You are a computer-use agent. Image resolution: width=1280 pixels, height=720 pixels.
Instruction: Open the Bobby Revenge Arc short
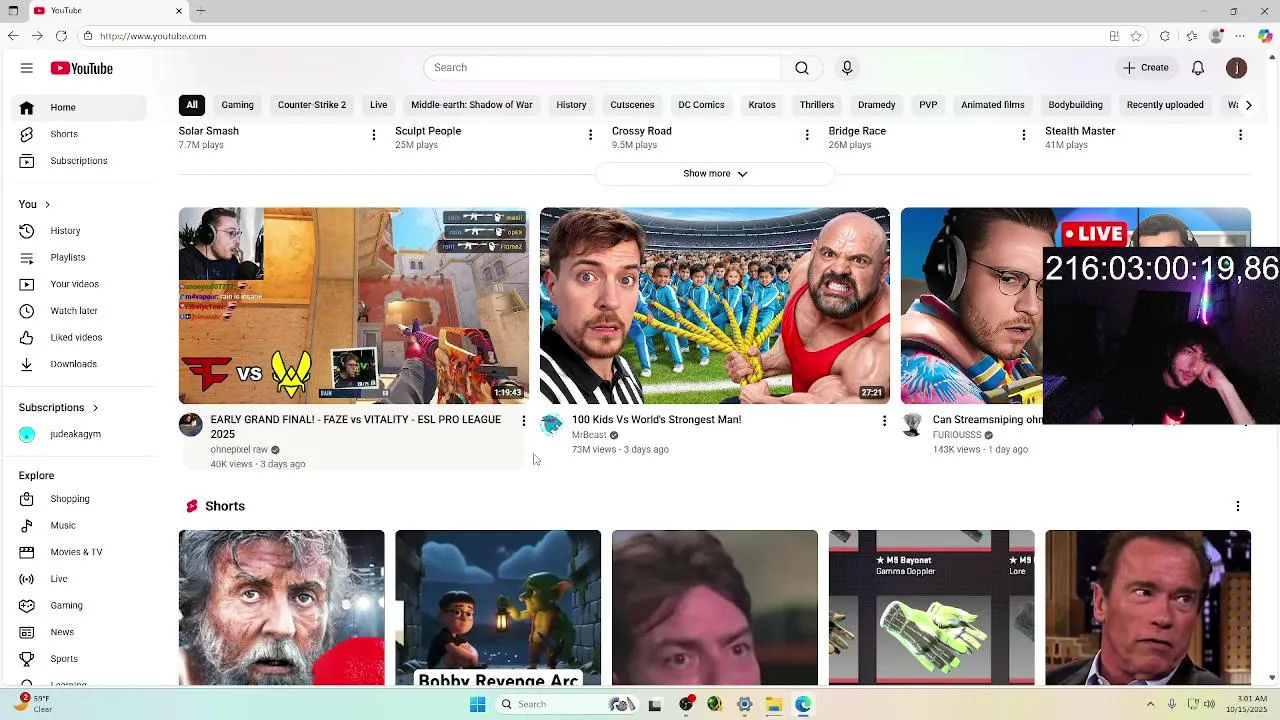click(x=498, y=608)
